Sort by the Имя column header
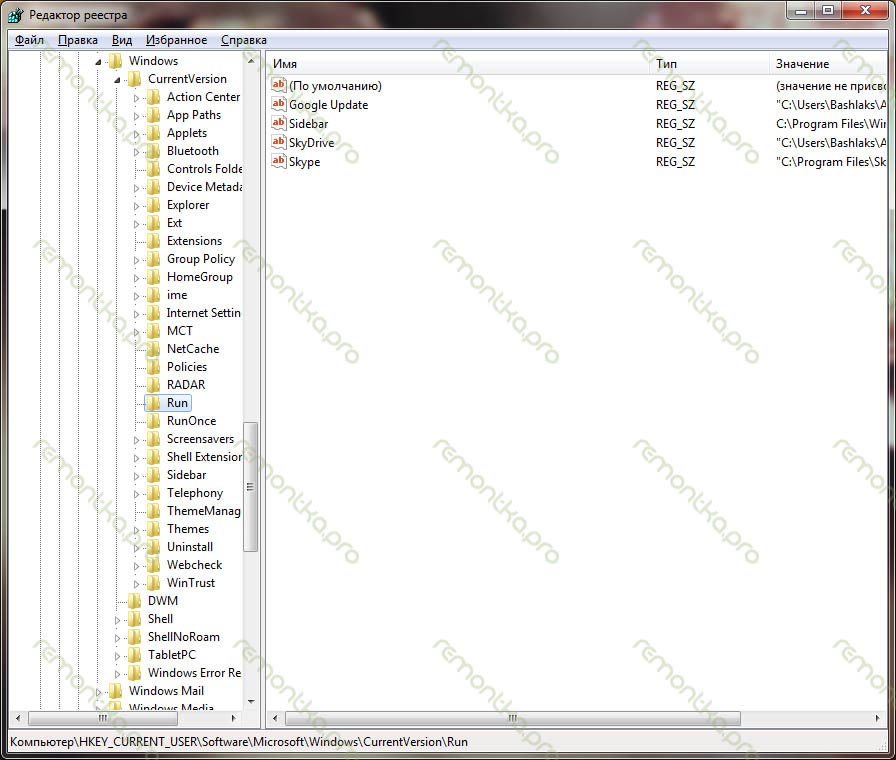The width and height of the screenshot is (896, 760). click(457, 64)
